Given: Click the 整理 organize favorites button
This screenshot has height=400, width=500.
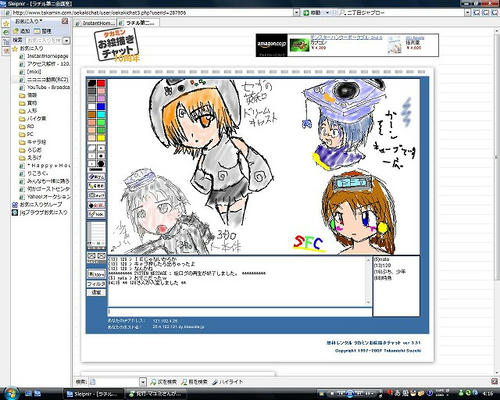Looking at the screenshot, I should (x=43, y=31).
